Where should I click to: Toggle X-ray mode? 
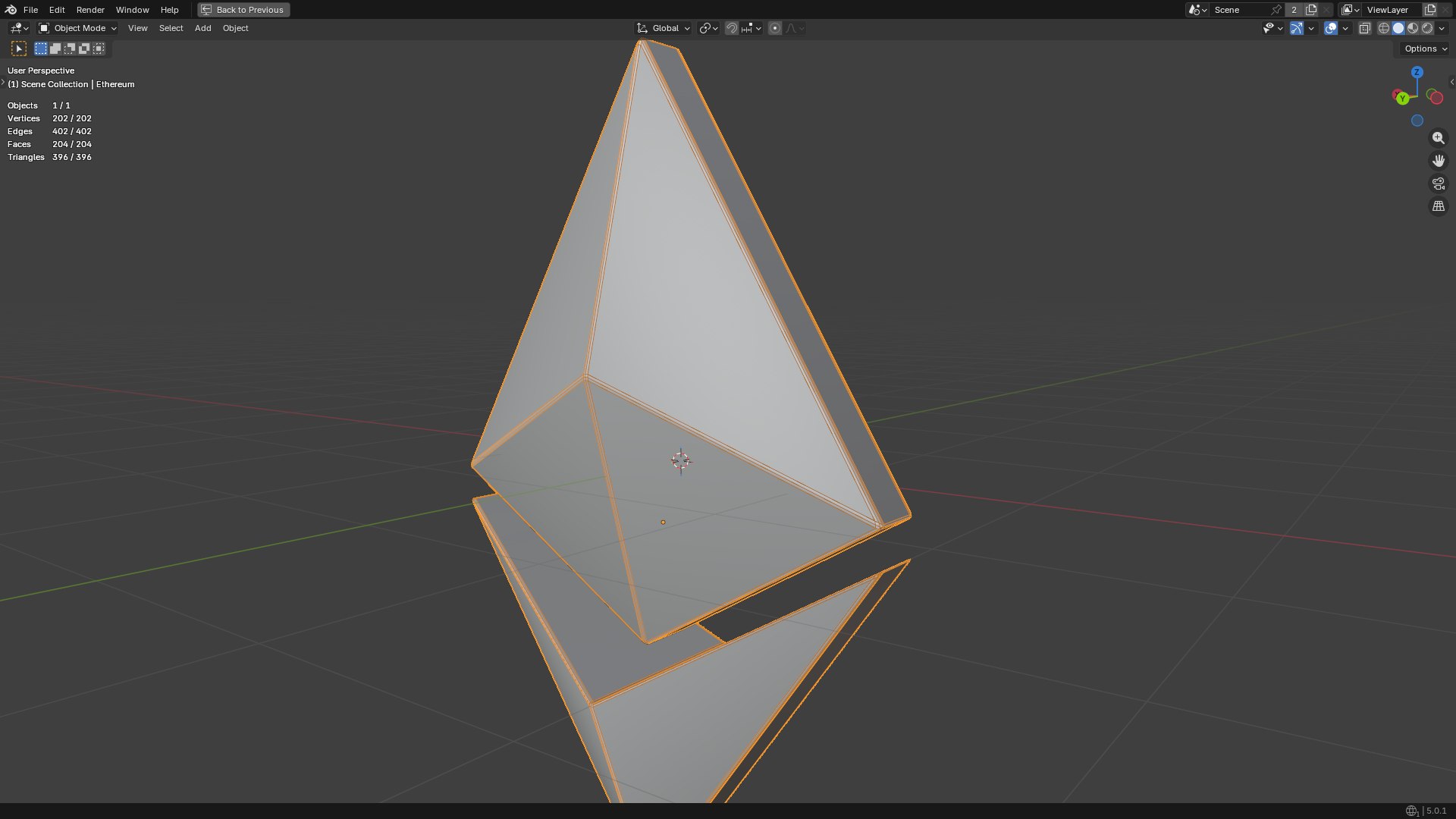tap(1364, 28)
